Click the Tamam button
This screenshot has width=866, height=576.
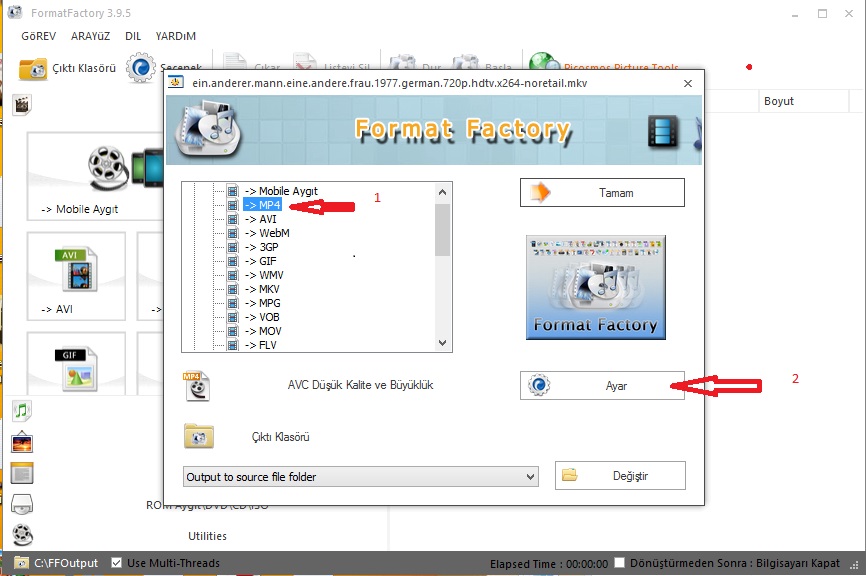pos(602,193)
